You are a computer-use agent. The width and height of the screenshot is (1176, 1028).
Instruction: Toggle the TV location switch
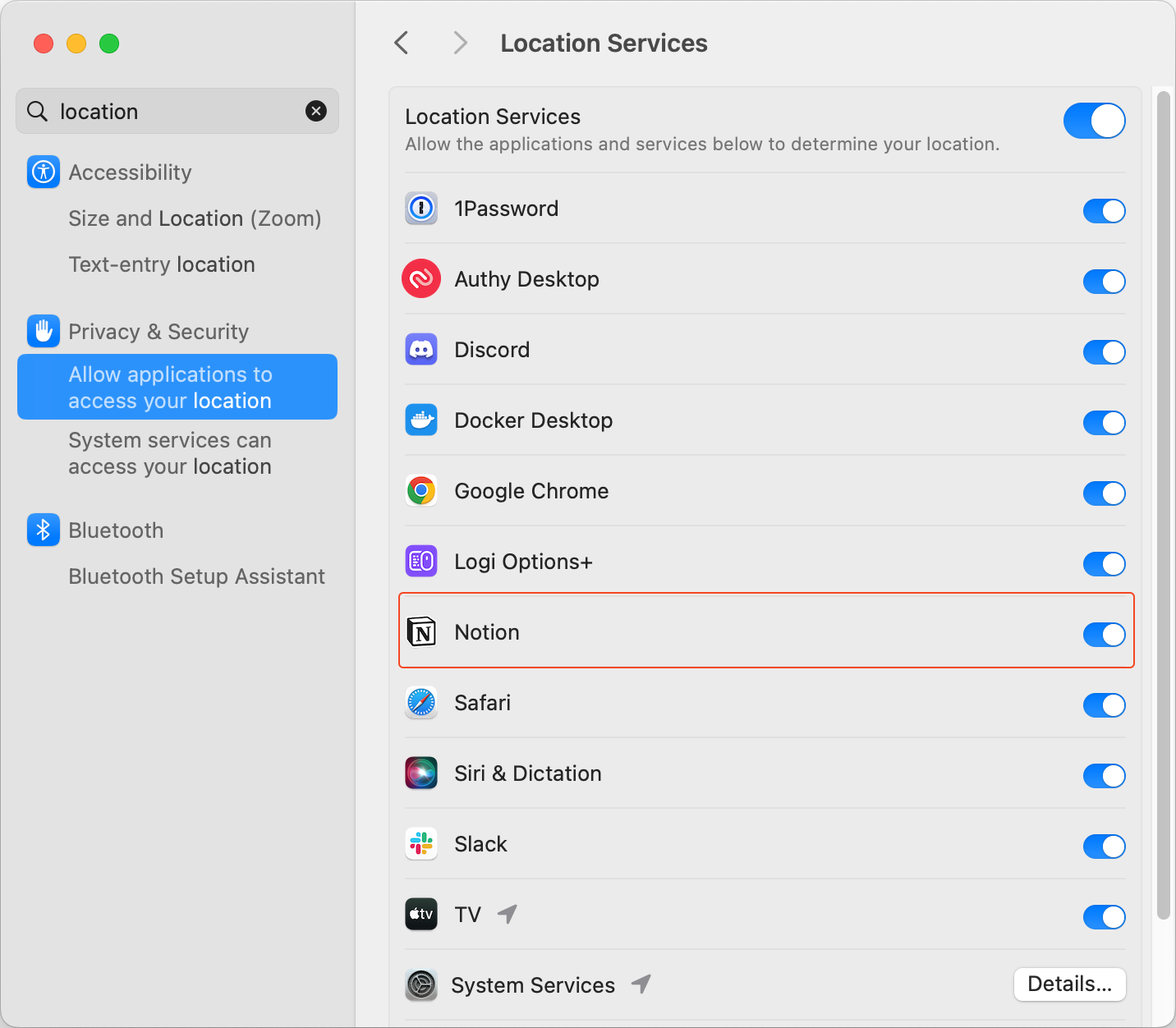[x=1105, y=917]
